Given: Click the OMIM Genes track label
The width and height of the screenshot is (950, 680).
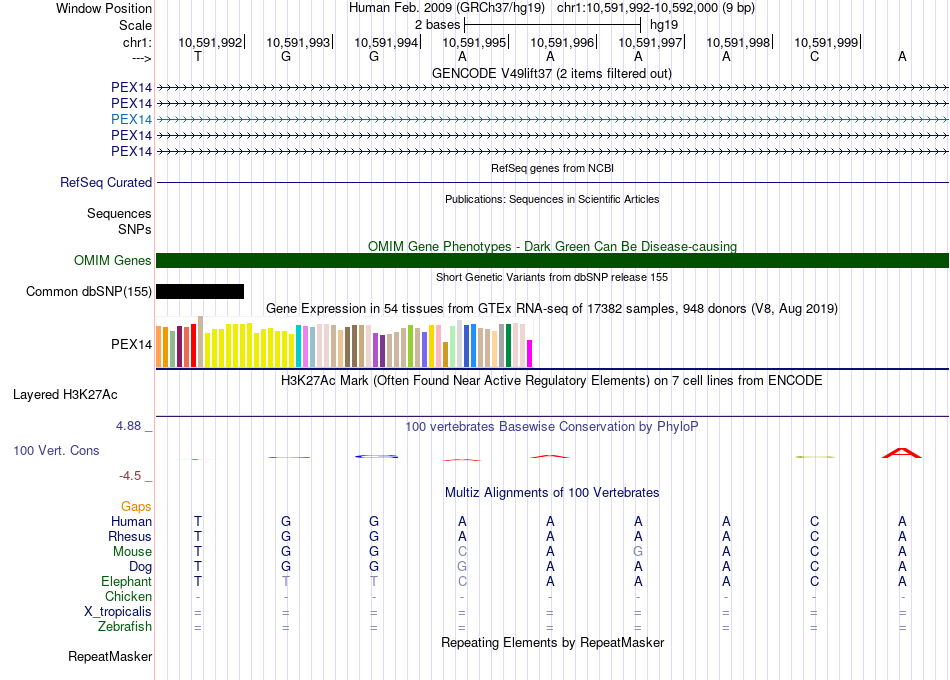Looking at the screenshot, I should (x=113, y=261).
